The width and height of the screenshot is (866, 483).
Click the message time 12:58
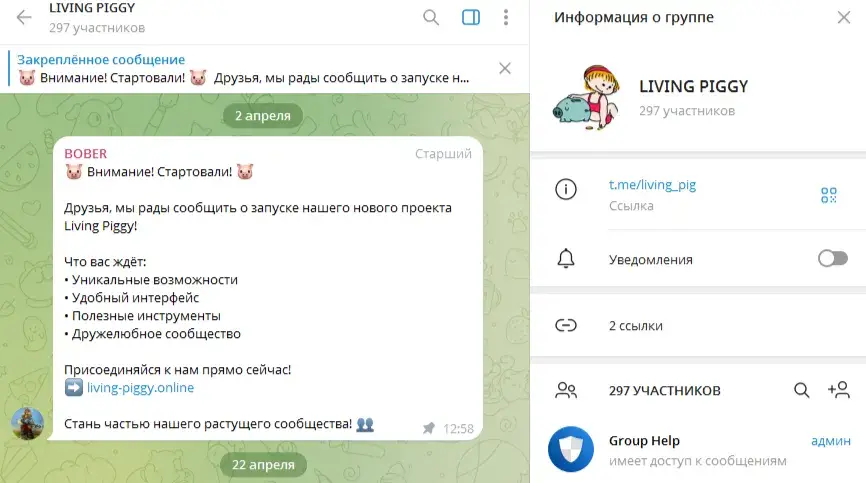(x=458, y=429)
